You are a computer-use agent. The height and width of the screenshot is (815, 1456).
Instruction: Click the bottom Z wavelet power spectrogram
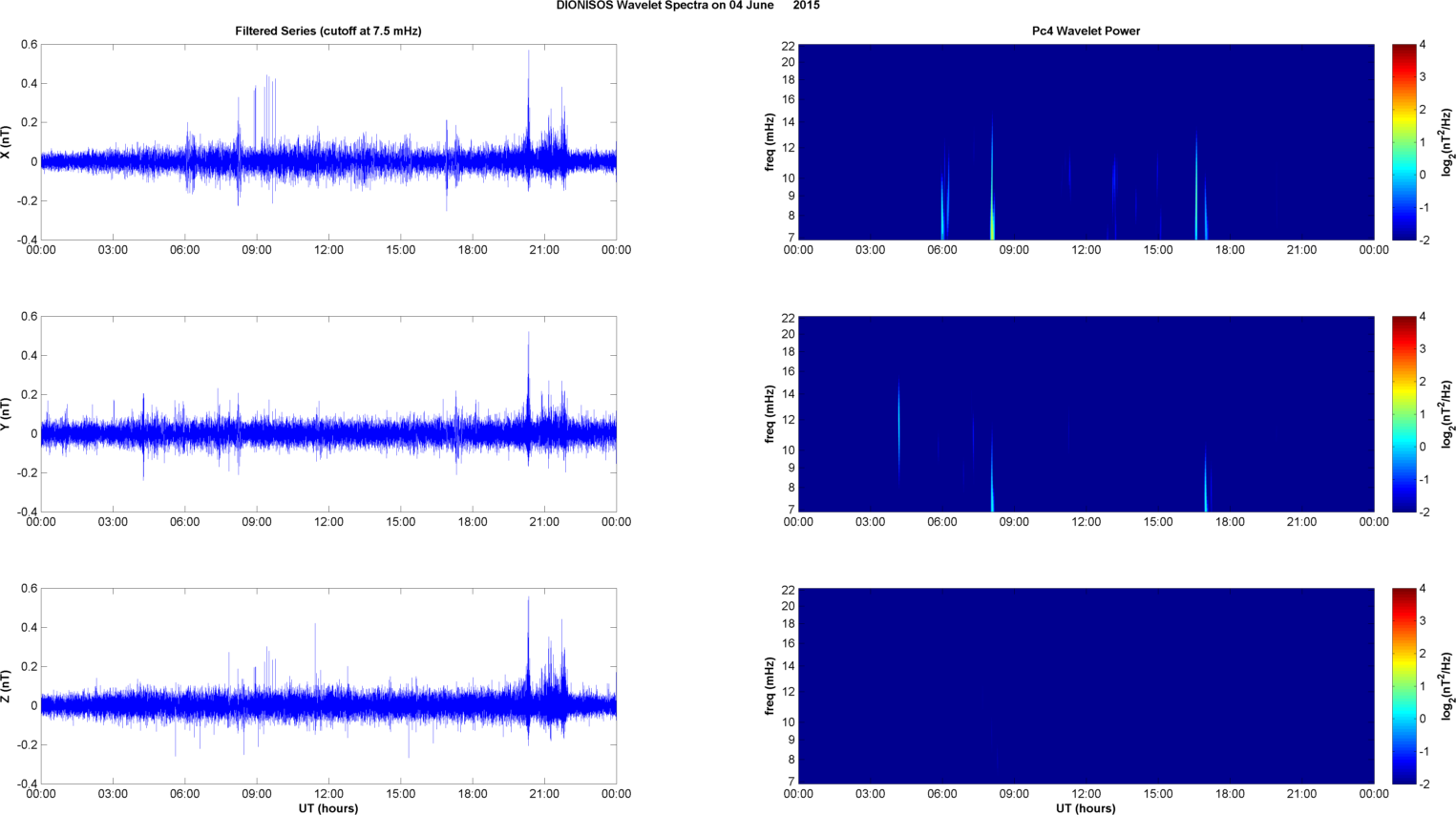(x=1086, y=686)
